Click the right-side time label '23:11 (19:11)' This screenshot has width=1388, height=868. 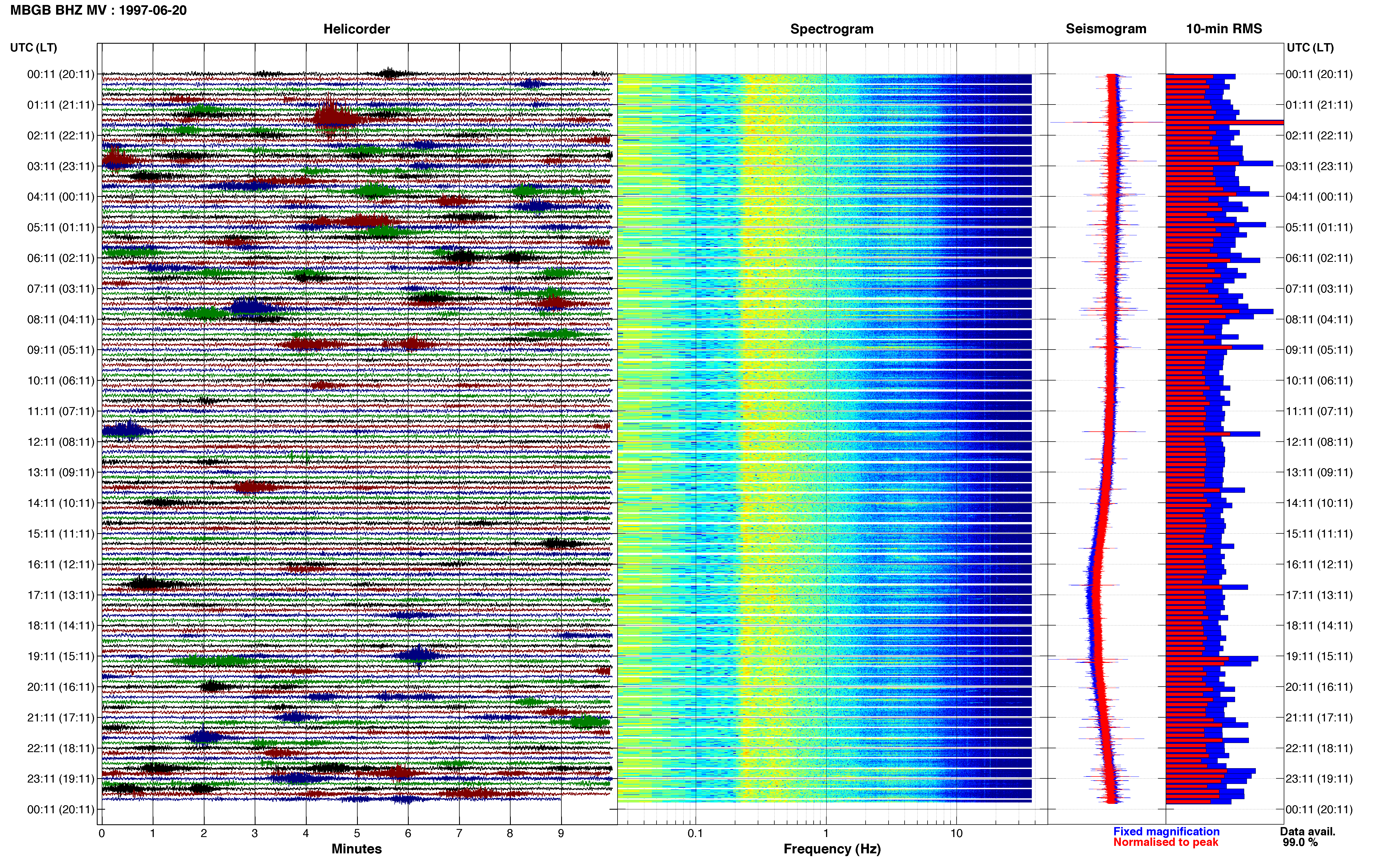(1319, 778)
